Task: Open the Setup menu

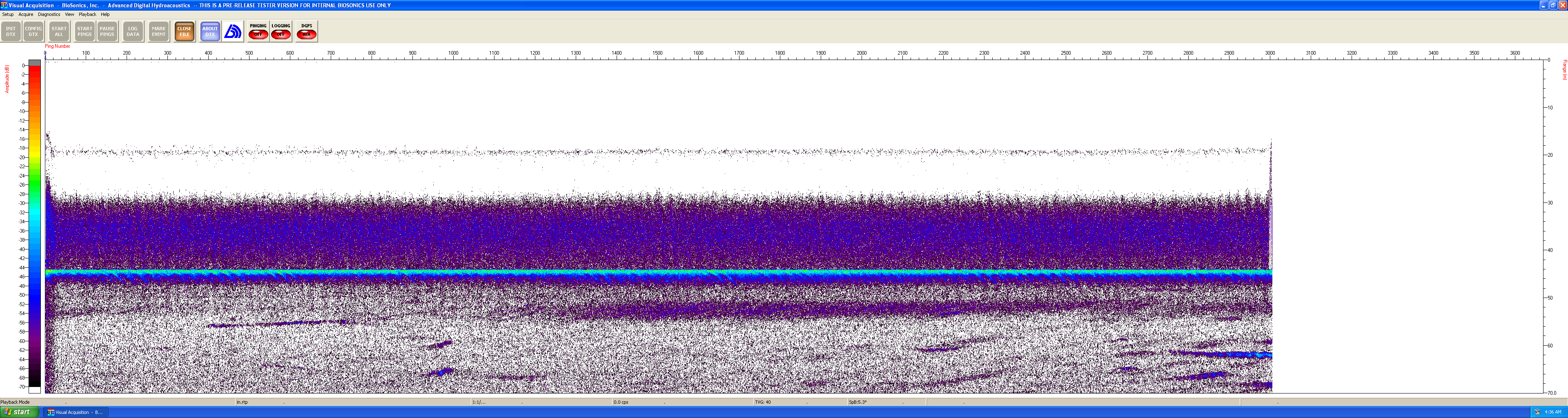Action: (8, 14)
